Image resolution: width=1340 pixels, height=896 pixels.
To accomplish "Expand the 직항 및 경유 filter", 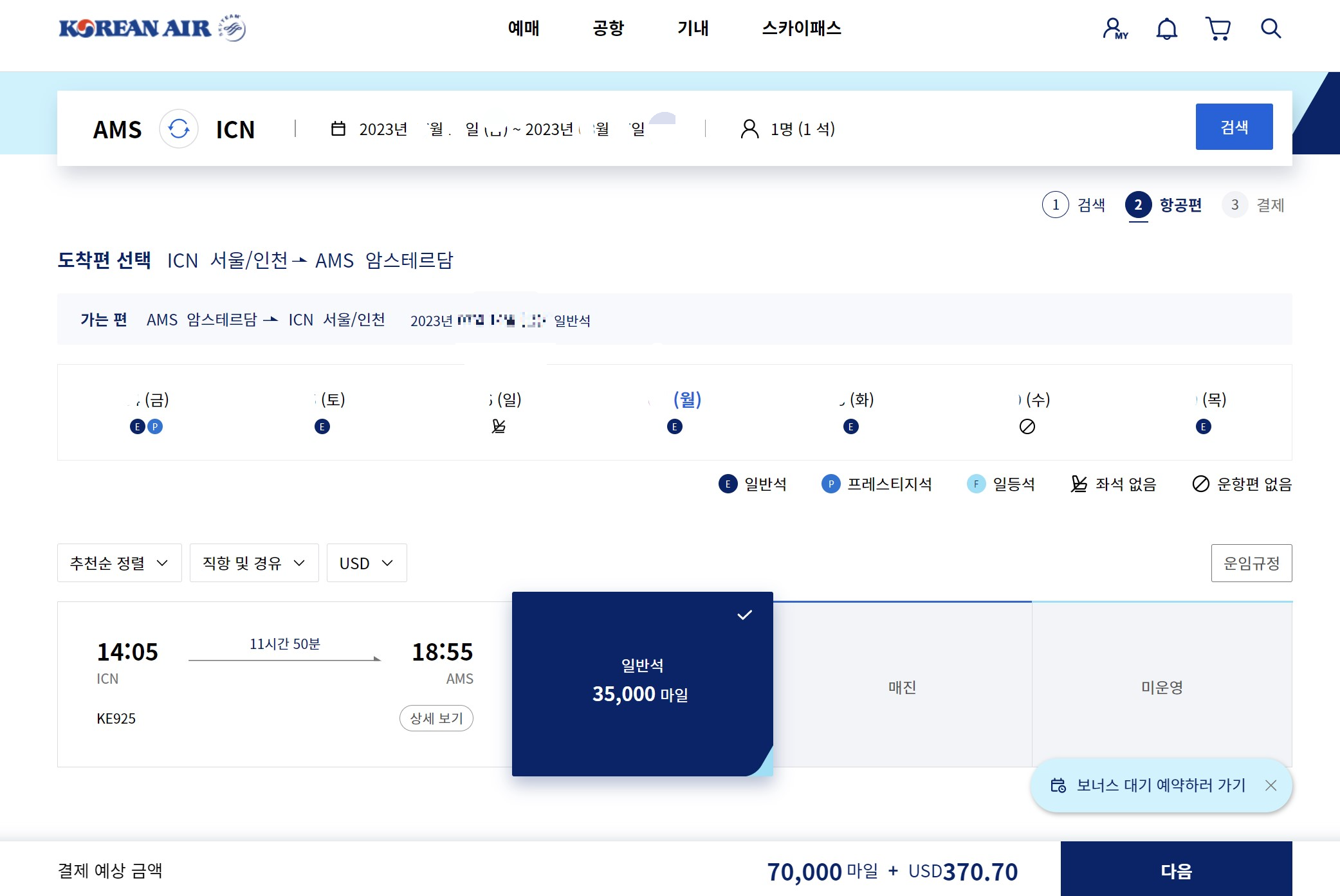I will (x=254, y=563).
